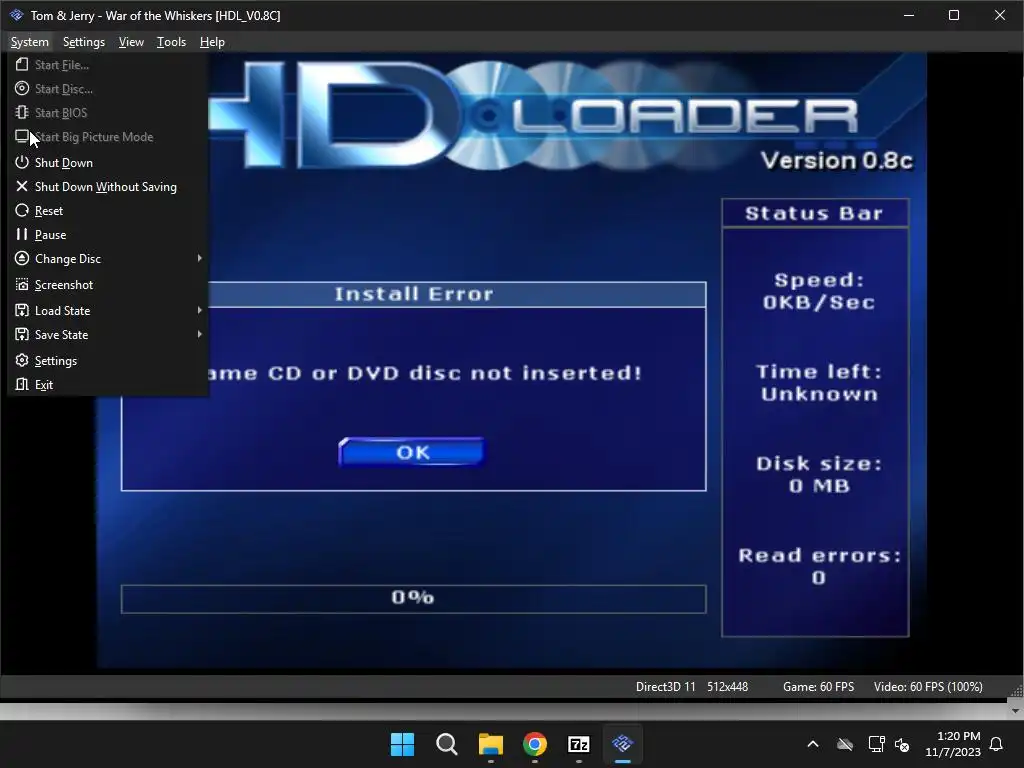Expand the Save State submenu arrow
Image resolution: width=1024 pixels, height=768 pixels.
199,334
